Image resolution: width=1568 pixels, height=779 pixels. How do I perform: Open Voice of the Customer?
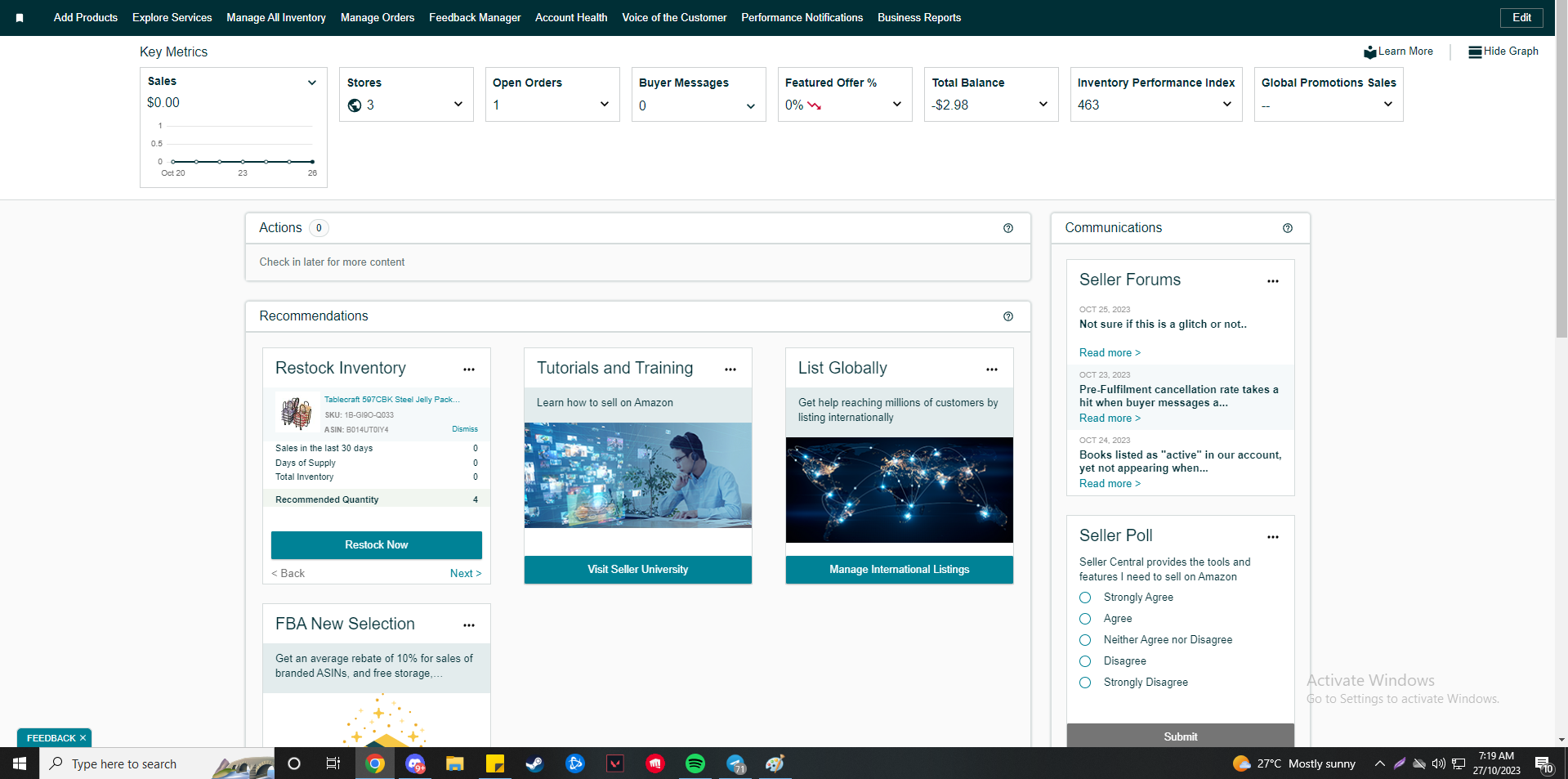pos(674,17)
